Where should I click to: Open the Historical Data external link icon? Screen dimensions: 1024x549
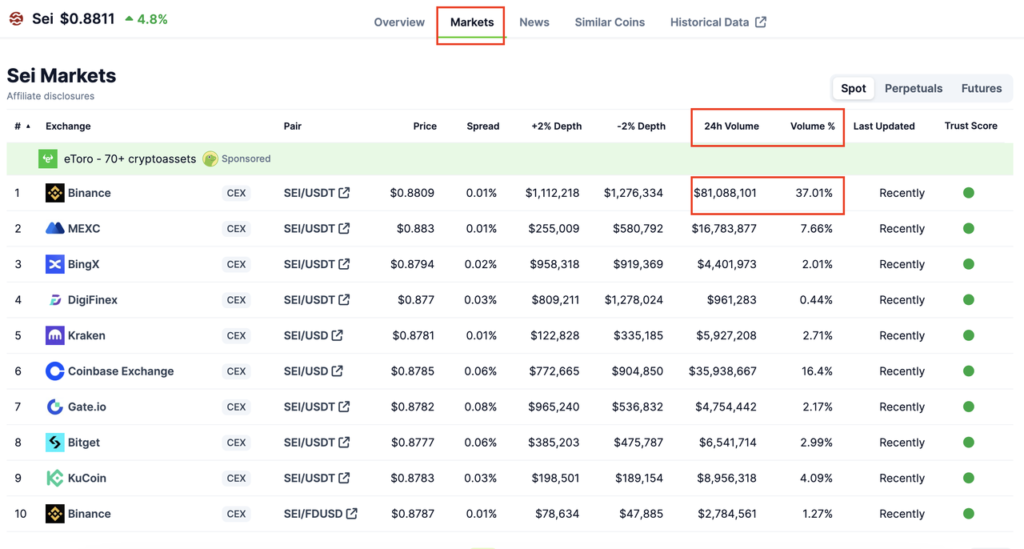pos(761,22)
